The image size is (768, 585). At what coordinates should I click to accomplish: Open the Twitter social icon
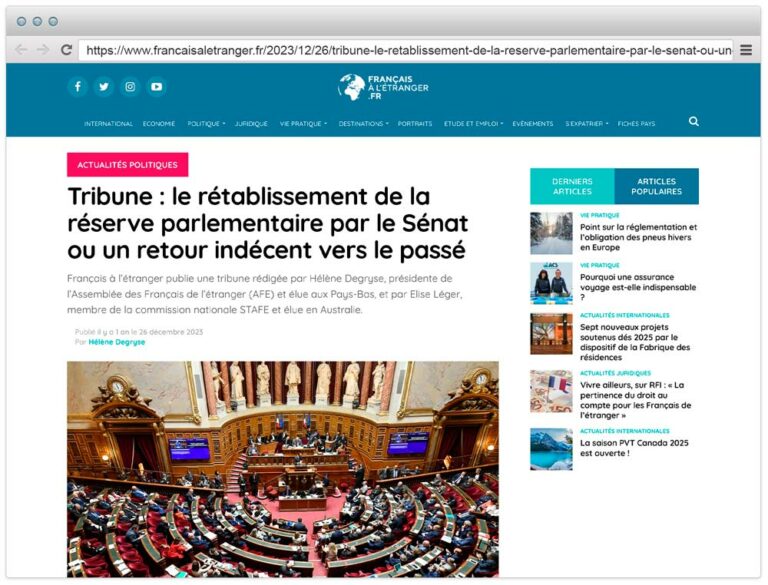coord(104,87)
